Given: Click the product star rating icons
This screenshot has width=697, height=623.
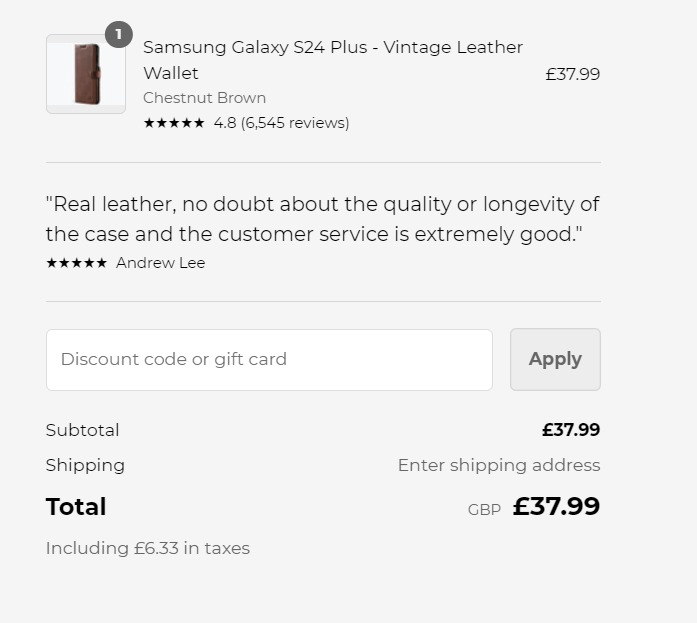Looking at the screenshot, I should [174, 123].
